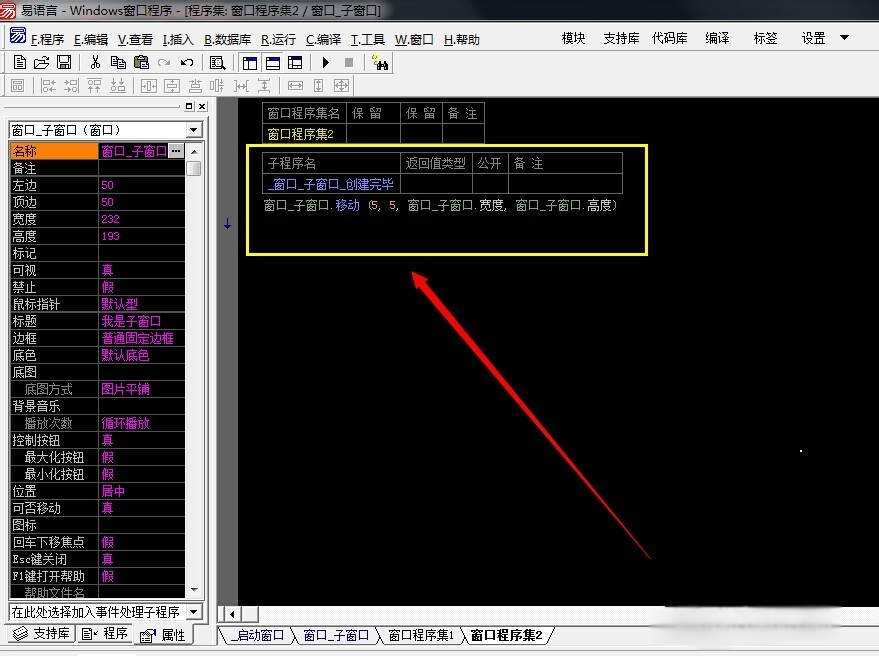Save the program with the floppy disk icon
Viewport: 879px width, 656px height.
point(64,62)
